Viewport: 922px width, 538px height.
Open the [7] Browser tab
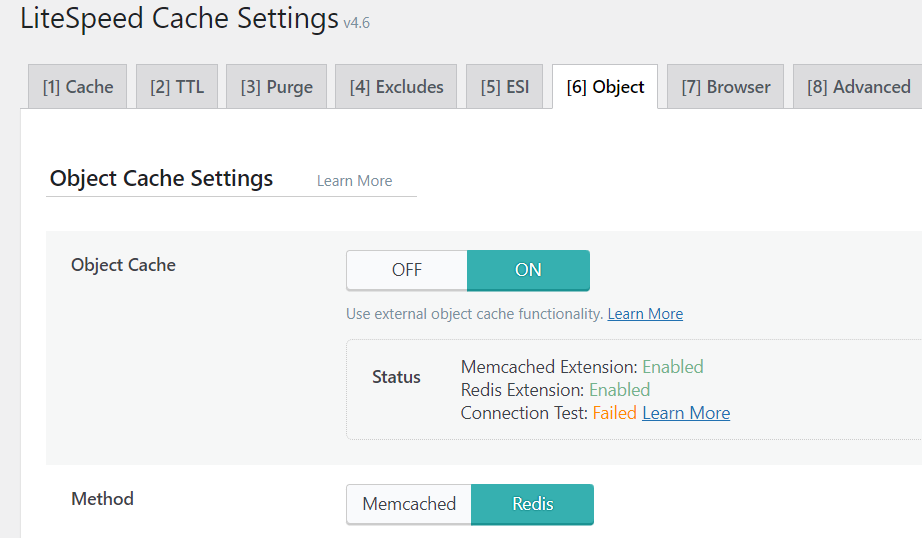(726, 86)
